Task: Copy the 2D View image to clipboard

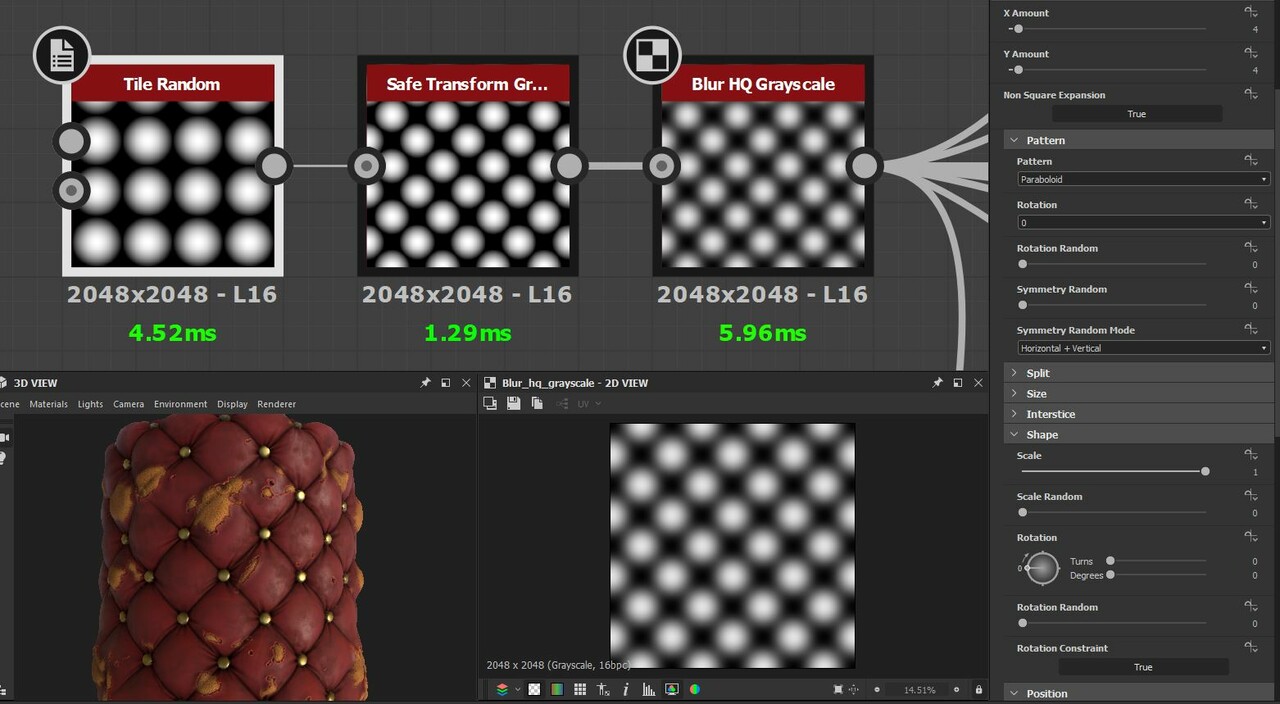Action: [x=537, y=403]
